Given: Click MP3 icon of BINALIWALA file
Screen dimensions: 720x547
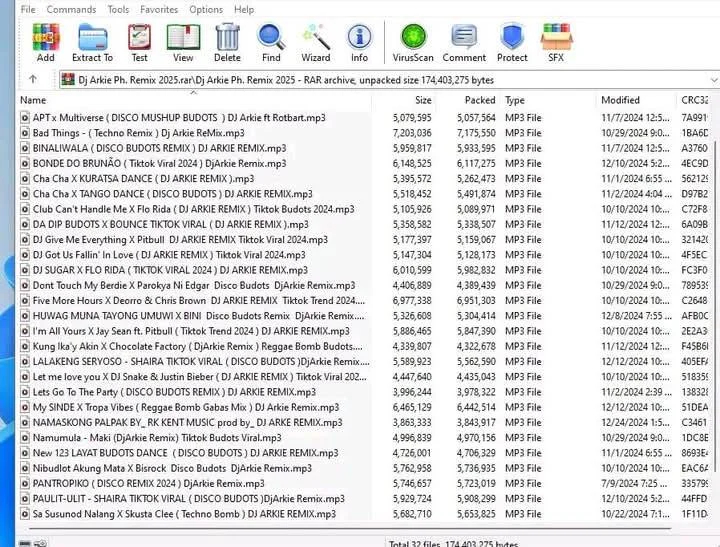Looking at the screenshot, I should pos(25,148).
